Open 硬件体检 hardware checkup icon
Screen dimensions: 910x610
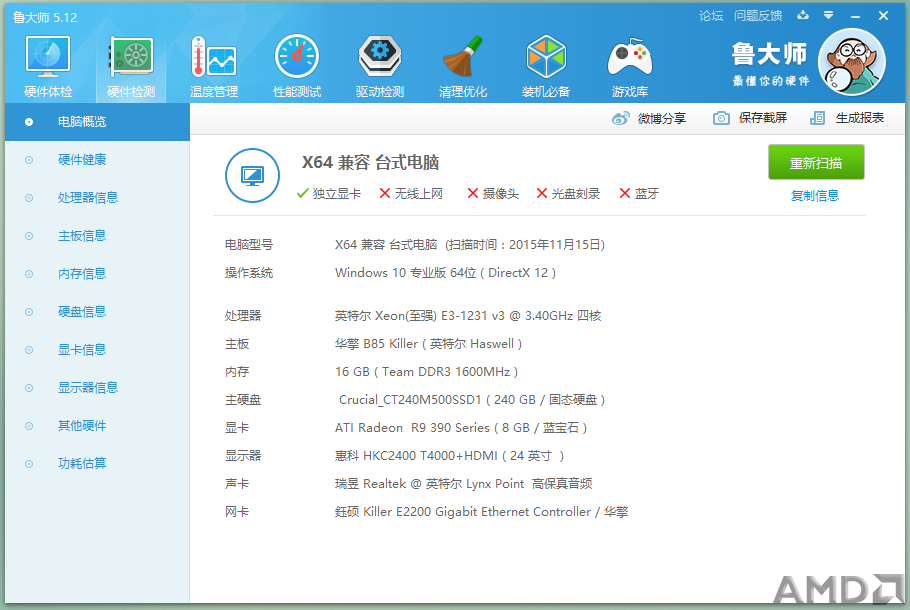click(x=48, y=56)
